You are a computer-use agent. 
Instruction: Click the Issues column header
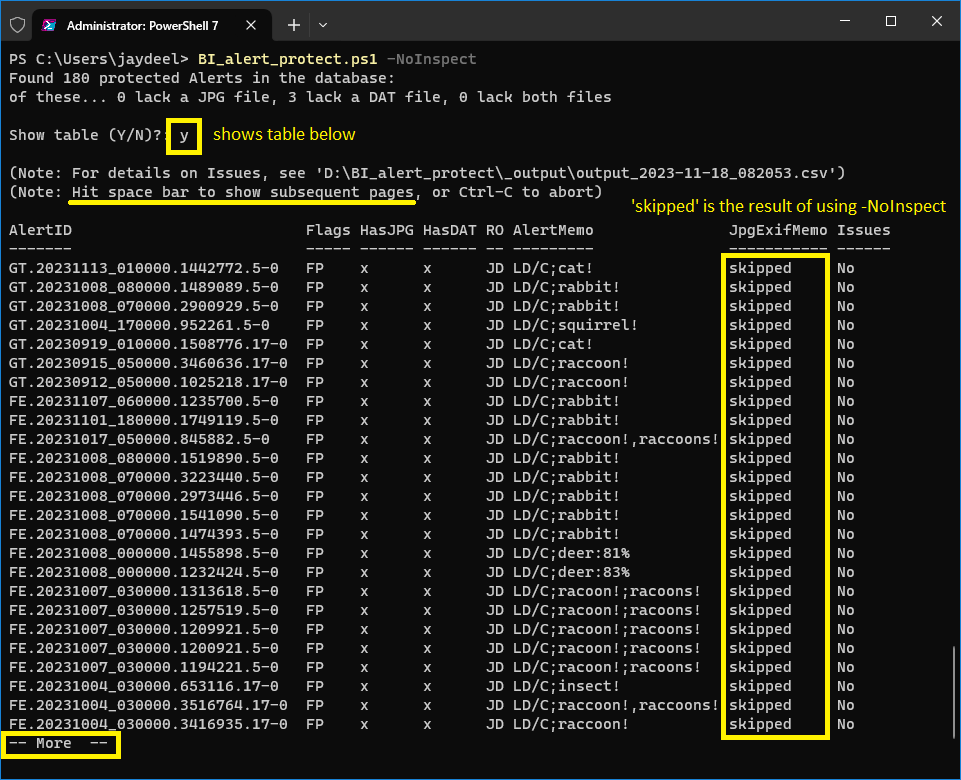[x=863, y=230]
